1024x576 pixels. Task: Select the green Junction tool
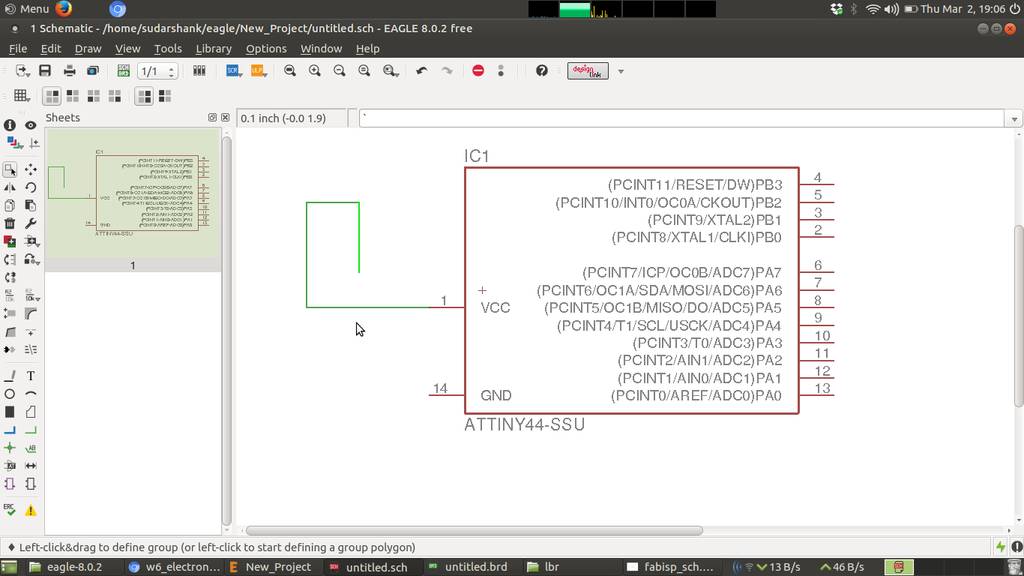point(10,448)
